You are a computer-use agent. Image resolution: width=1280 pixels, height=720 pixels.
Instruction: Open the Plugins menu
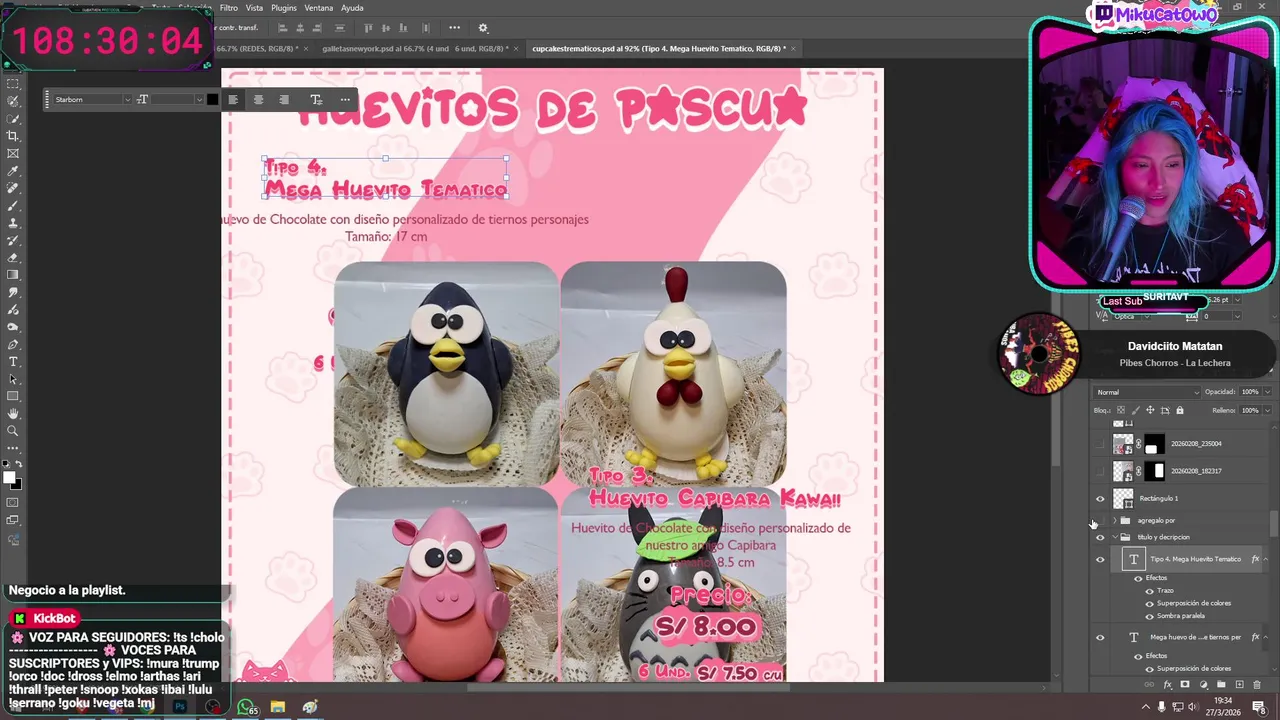(284, 8)
